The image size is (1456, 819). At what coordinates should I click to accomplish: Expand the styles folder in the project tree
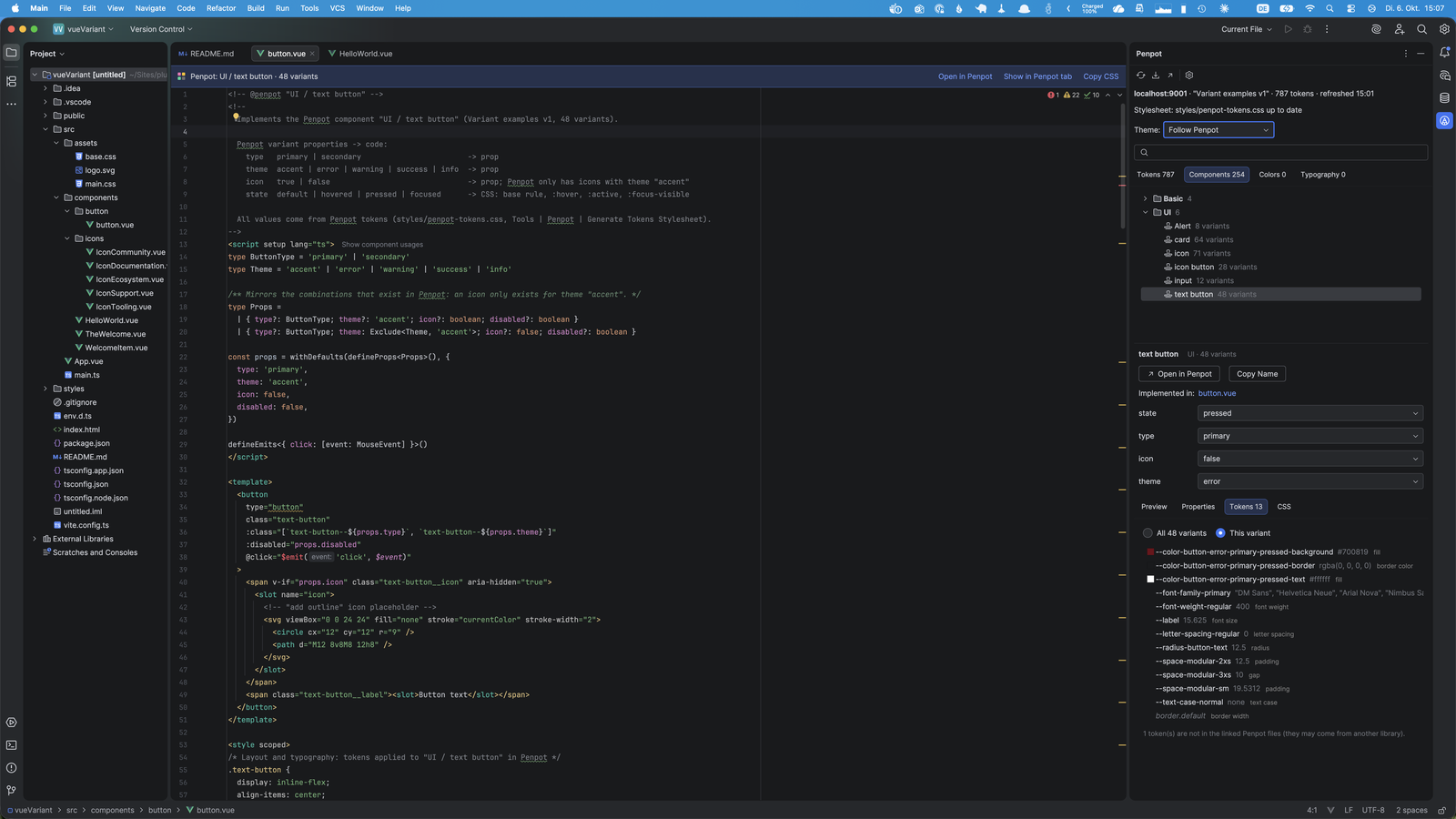click(x=45, y=389)
